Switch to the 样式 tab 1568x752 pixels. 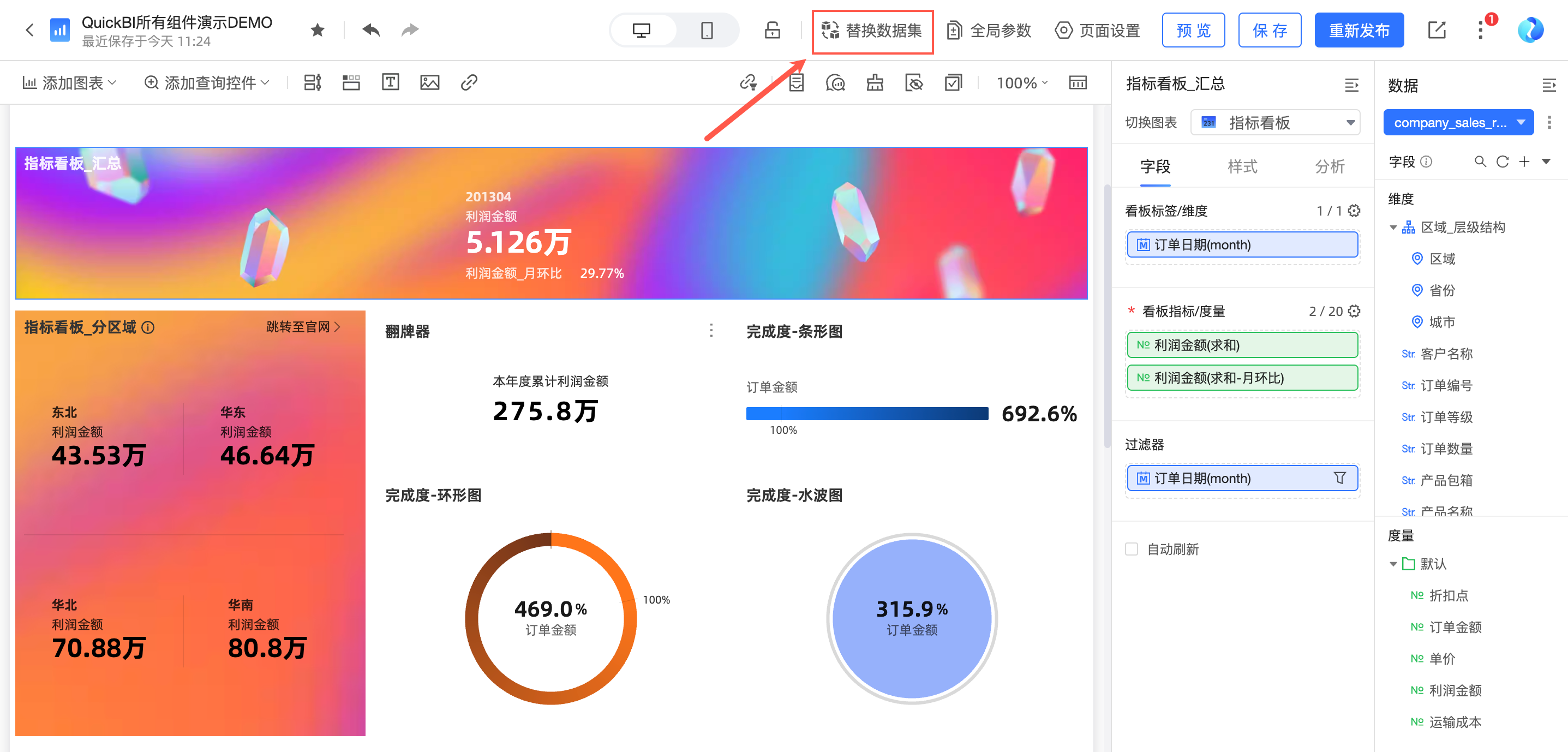[1242, 166]
